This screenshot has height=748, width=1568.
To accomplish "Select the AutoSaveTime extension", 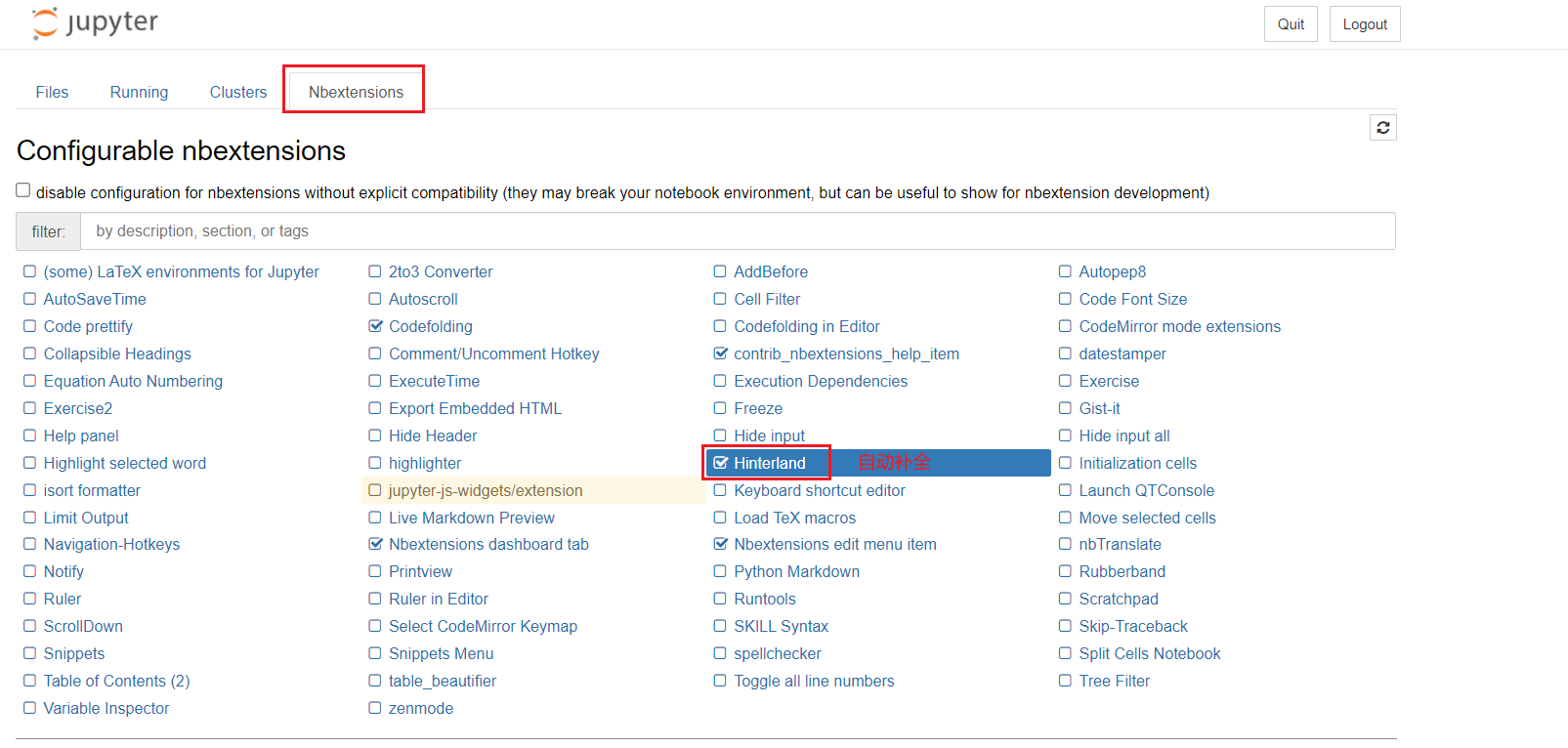I will (95, 299).
